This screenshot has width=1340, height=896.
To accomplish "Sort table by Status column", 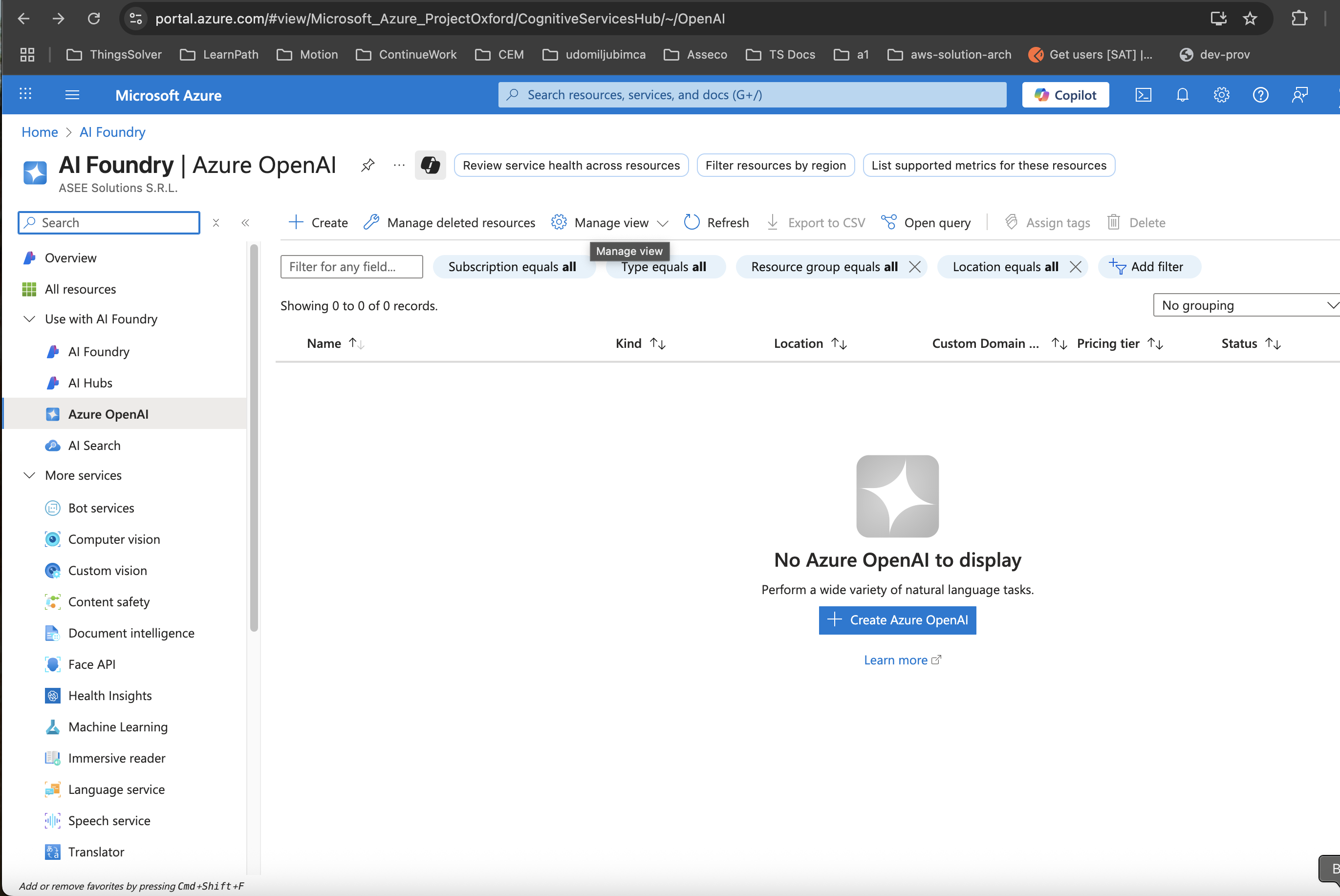I will (x=1251, y=343).
